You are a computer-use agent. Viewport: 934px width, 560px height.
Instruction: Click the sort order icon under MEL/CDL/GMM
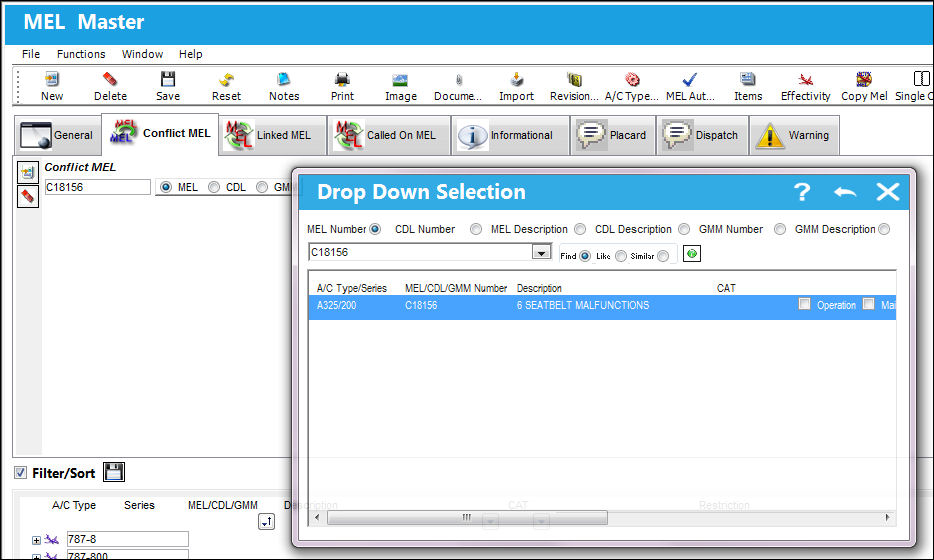[x=266, y=521]
